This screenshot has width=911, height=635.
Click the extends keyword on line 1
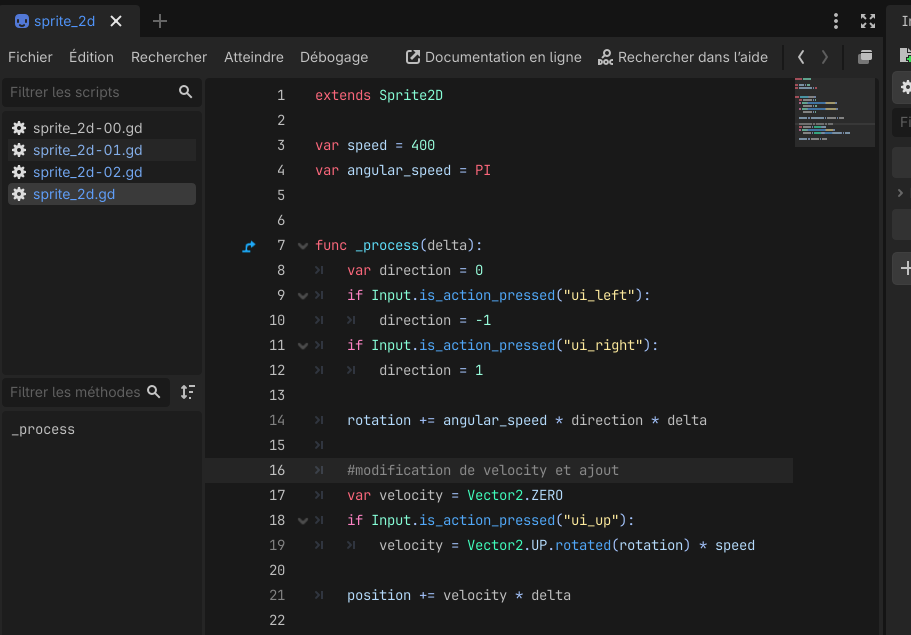point(343,95)
